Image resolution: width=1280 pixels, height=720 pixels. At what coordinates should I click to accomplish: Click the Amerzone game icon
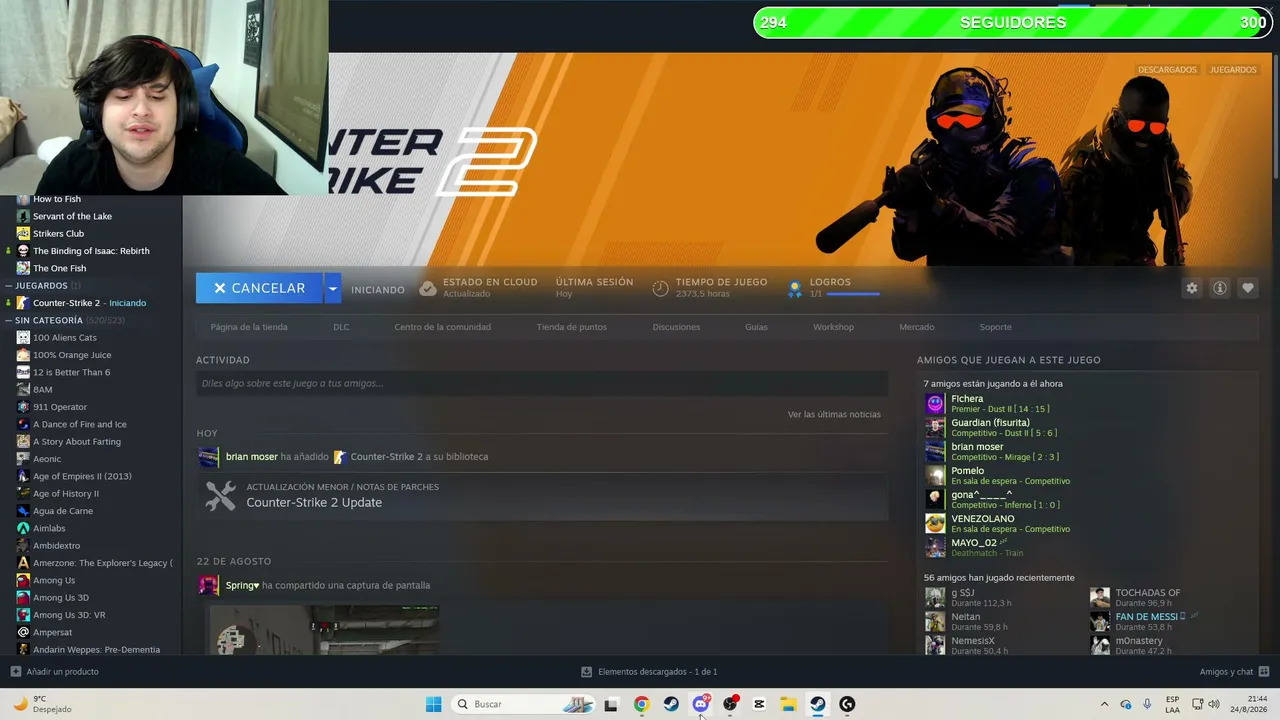click(23, 563)
